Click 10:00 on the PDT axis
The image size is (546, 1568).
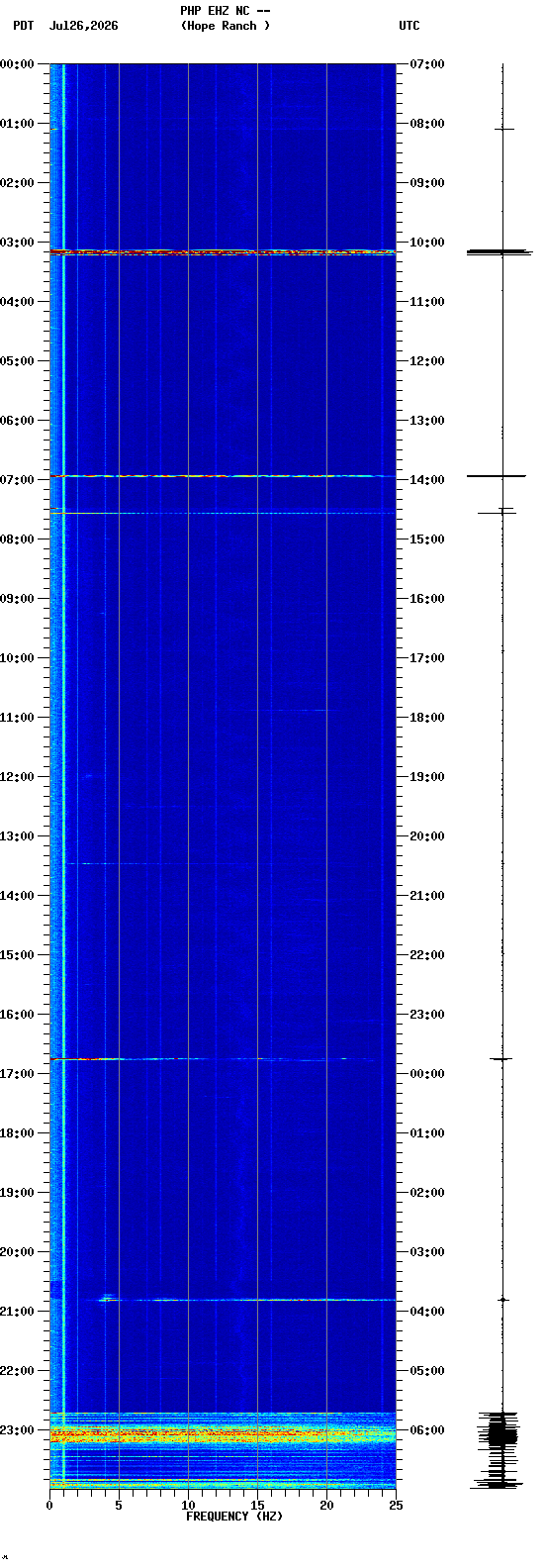coord(17,658)
